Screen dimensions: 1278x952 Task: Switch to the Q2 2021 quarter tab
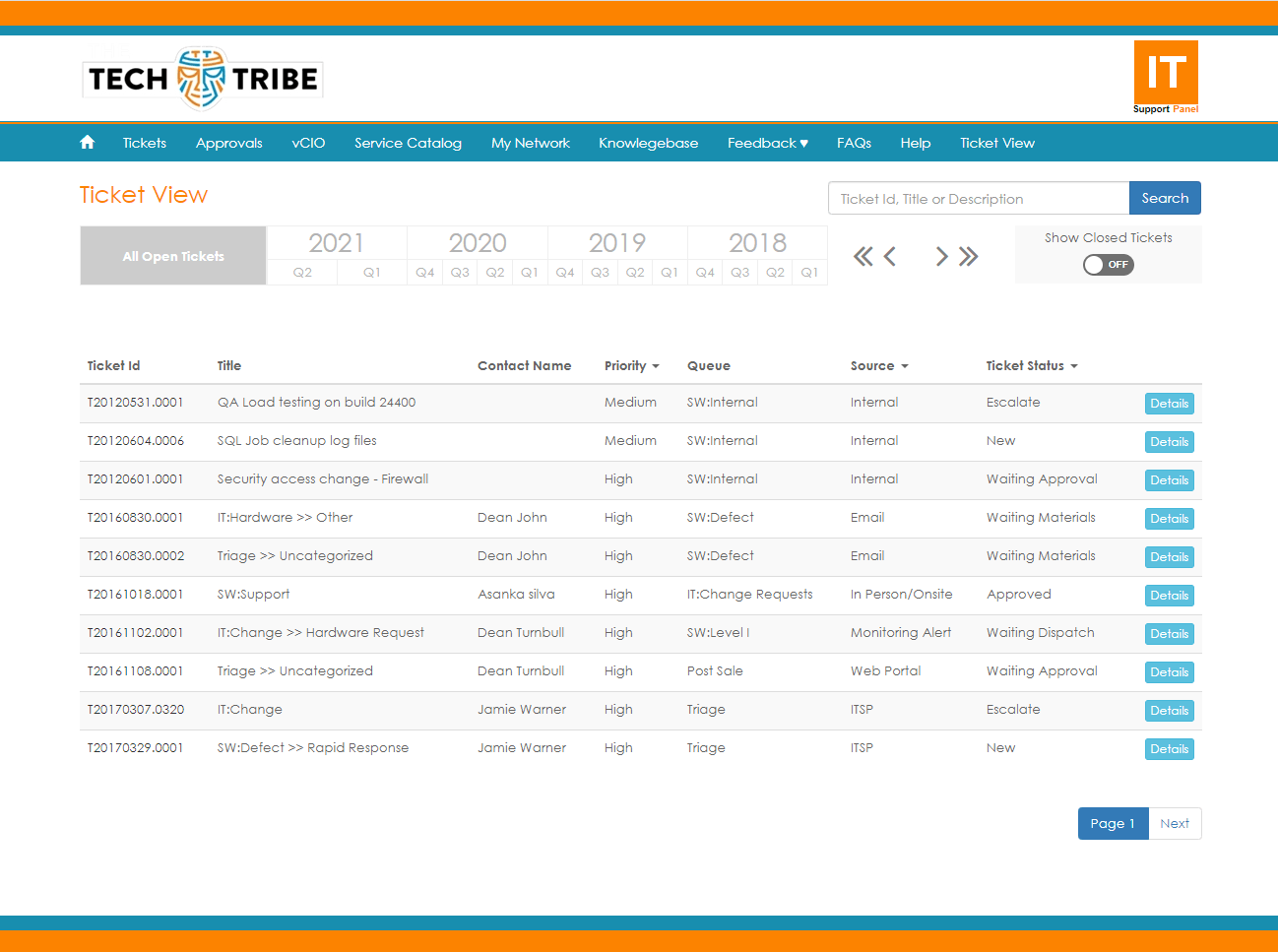pyautogui.click(x=302, y=273)
